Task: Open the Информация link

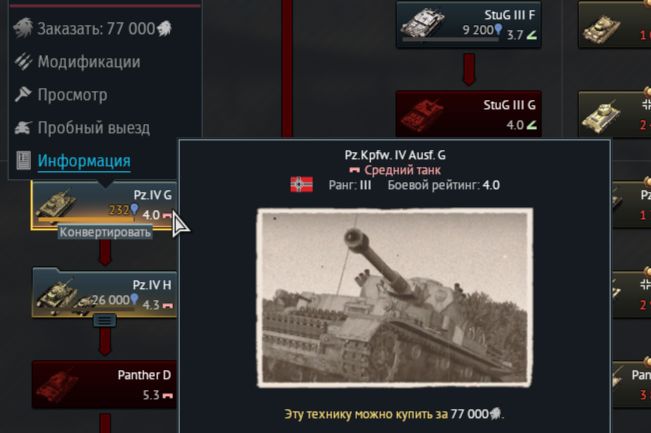Action: click(84, 161)
